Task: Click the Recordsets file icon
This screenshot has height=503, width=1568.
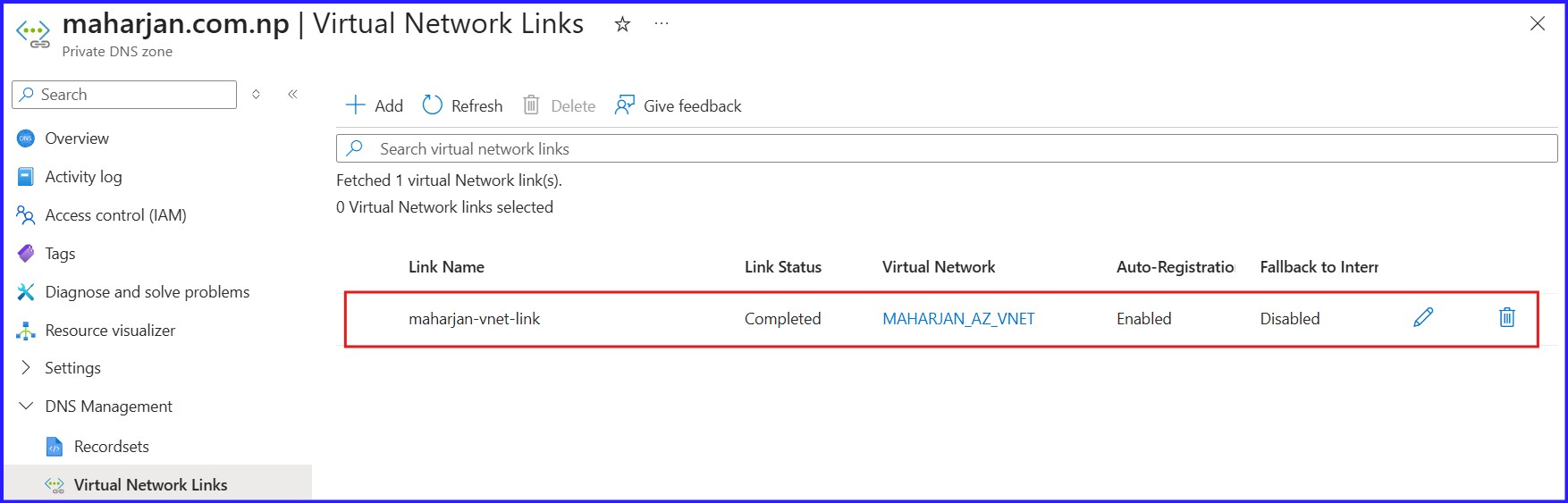Action: pos(55,447)
